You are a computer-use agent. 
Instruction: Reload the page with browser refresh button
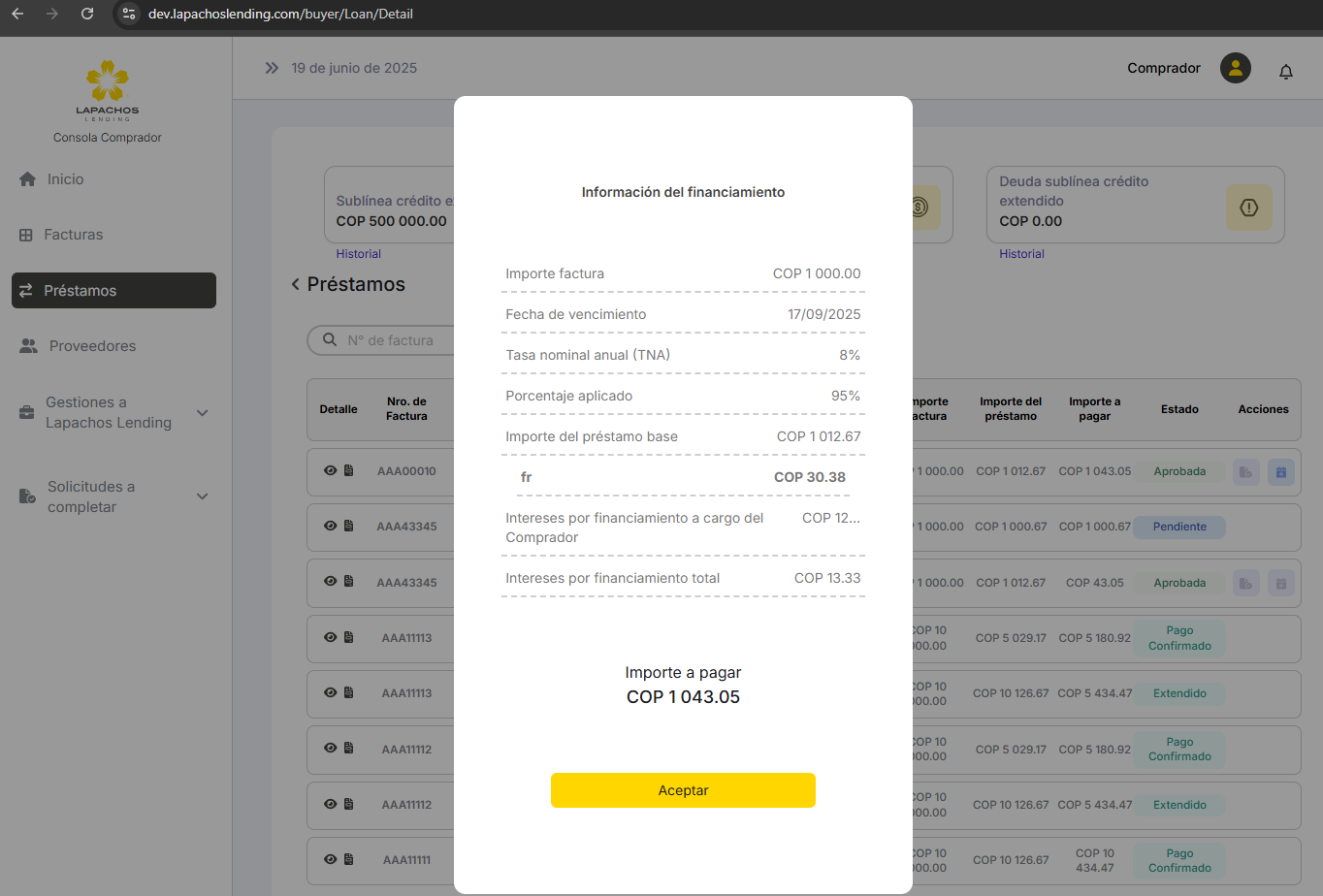pos(87,14)
